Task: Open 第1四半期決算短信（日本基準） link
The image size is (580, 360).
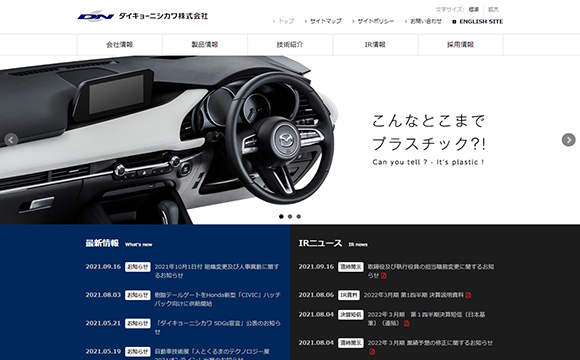Action: (x=426, y=319)
